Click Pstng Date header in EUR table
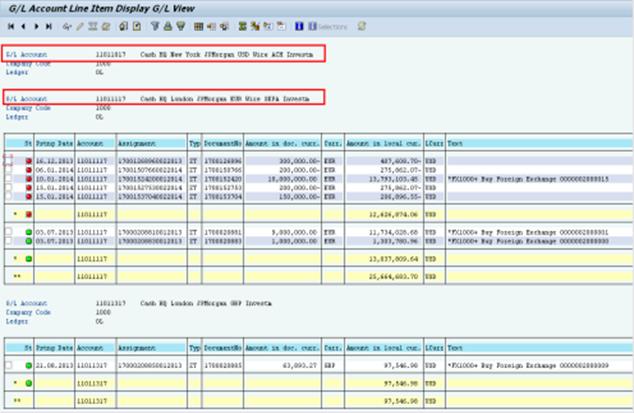The width and height of the screenshot is (634, 413). tap(54, 144)
